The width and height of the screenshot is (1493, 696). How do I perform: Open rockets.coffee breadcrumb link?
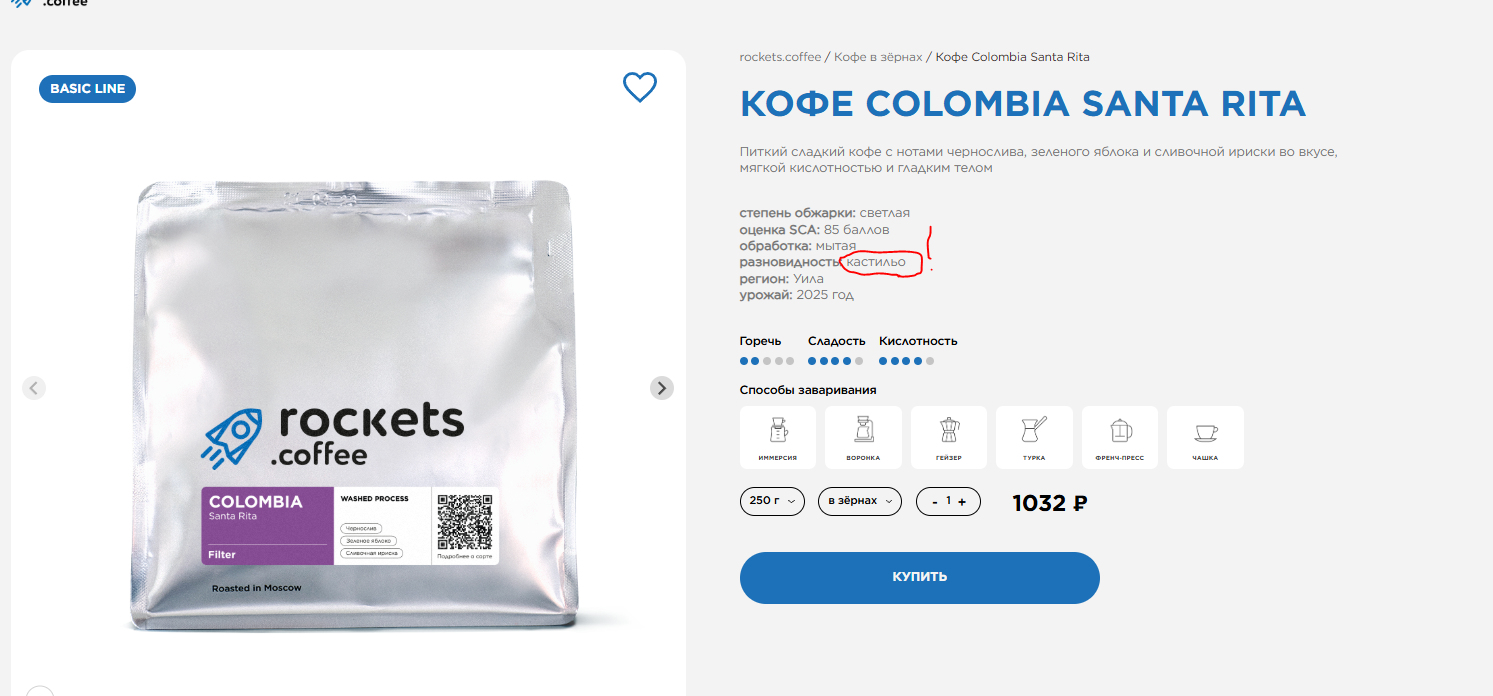780,57
